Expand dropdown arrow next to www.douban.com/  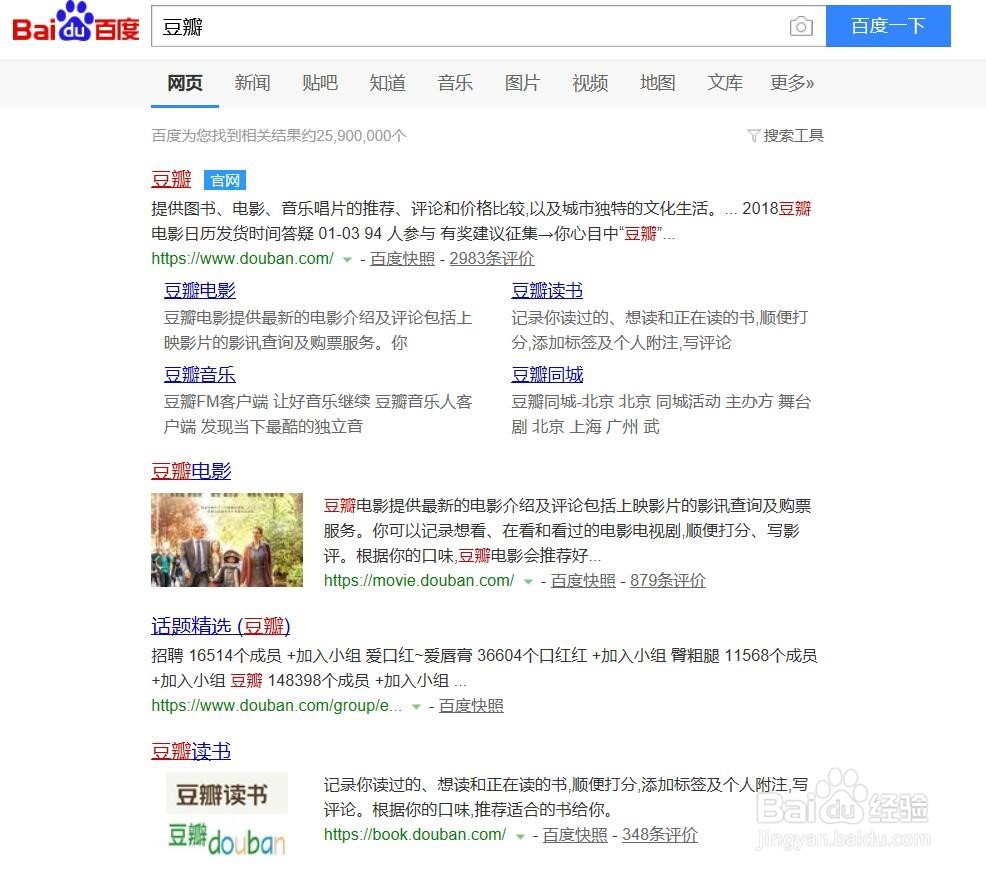coord(347,259)
